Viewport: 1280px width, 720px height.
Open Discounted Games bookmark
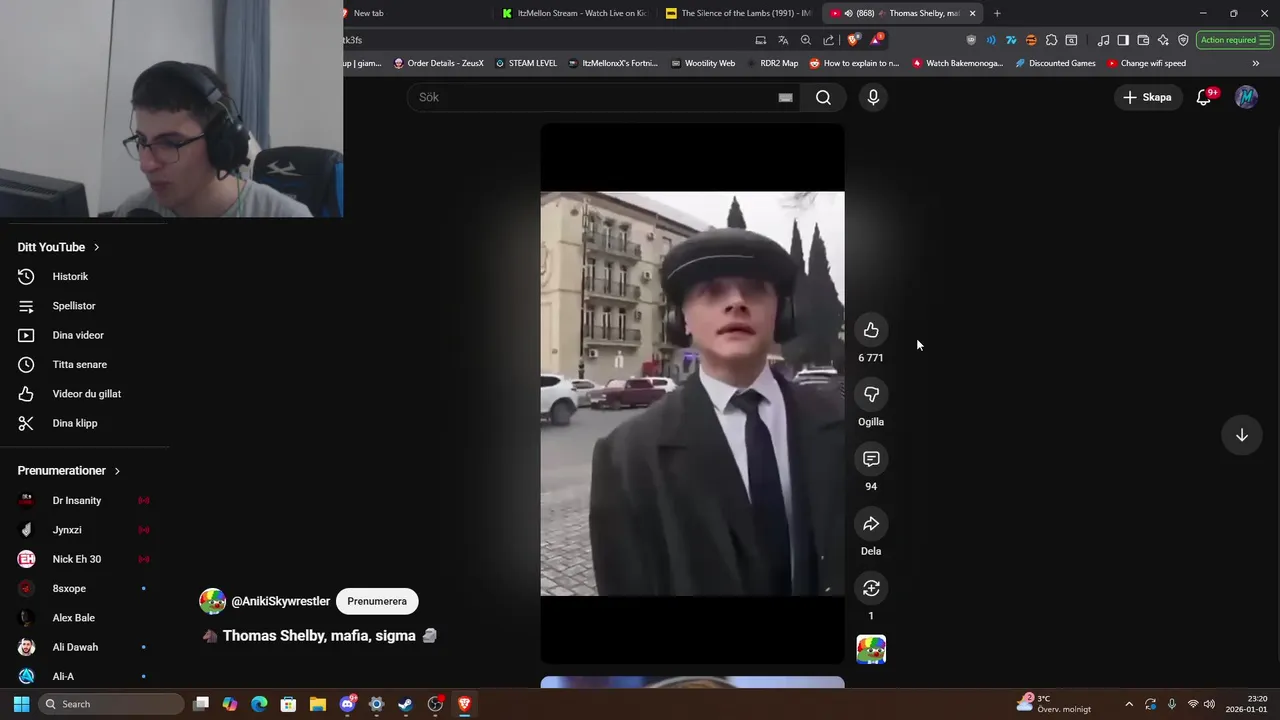tap(1055, 63)
